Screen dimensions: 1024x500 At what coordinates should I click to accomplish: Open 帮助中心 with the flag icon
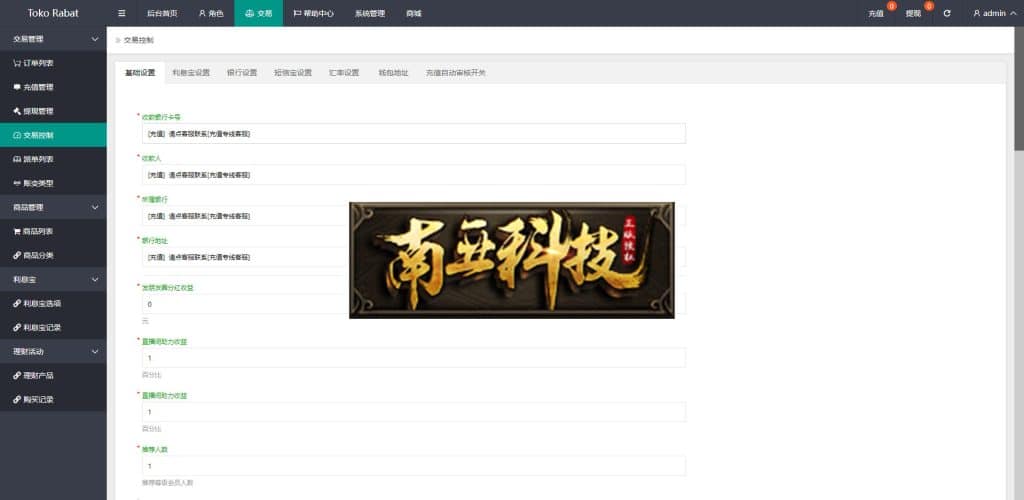313,13
